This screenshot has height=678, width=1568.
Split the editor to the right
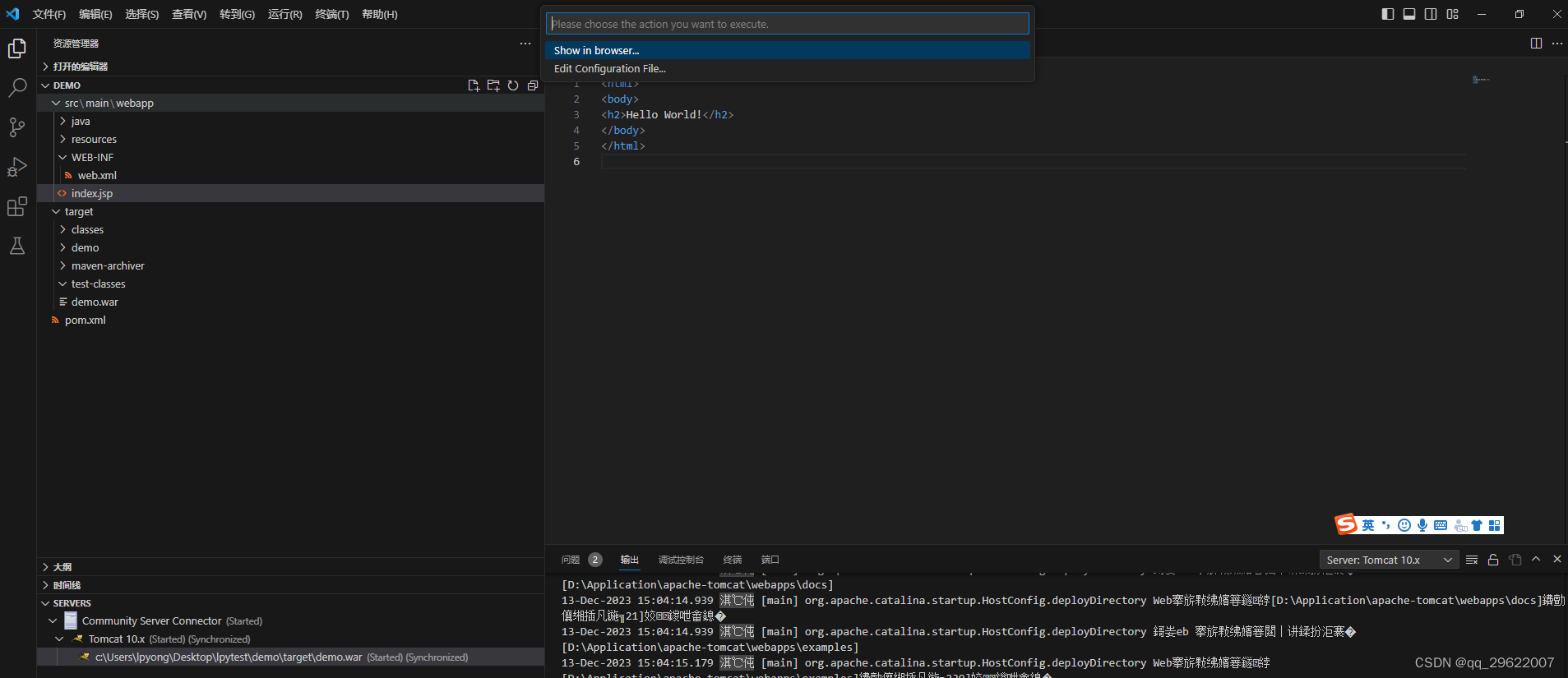1536,44
